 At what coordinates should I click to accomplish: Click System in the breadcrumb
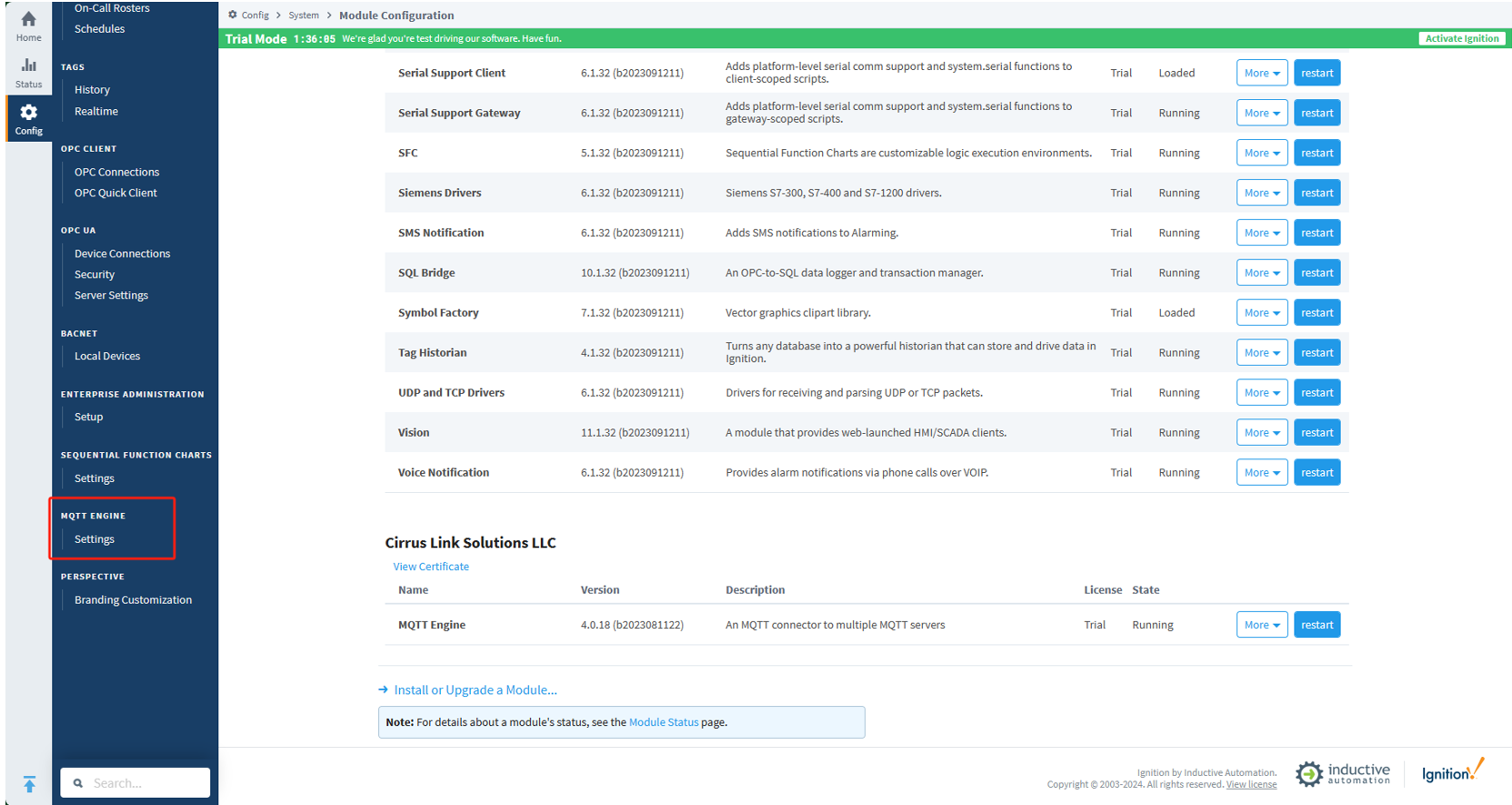point(304,15)
